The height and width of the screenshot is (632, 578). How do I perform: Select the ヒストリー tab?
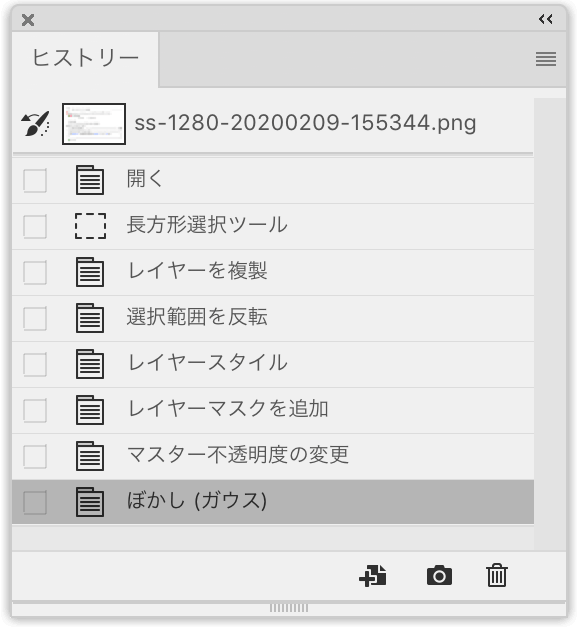[x=85, y=58]
